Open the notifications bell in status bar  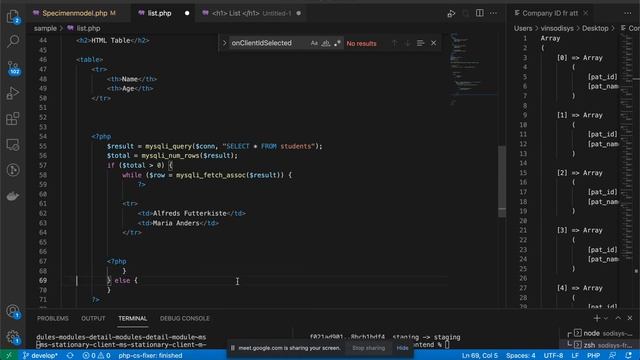pyautogui.click(x=629, y=356)
